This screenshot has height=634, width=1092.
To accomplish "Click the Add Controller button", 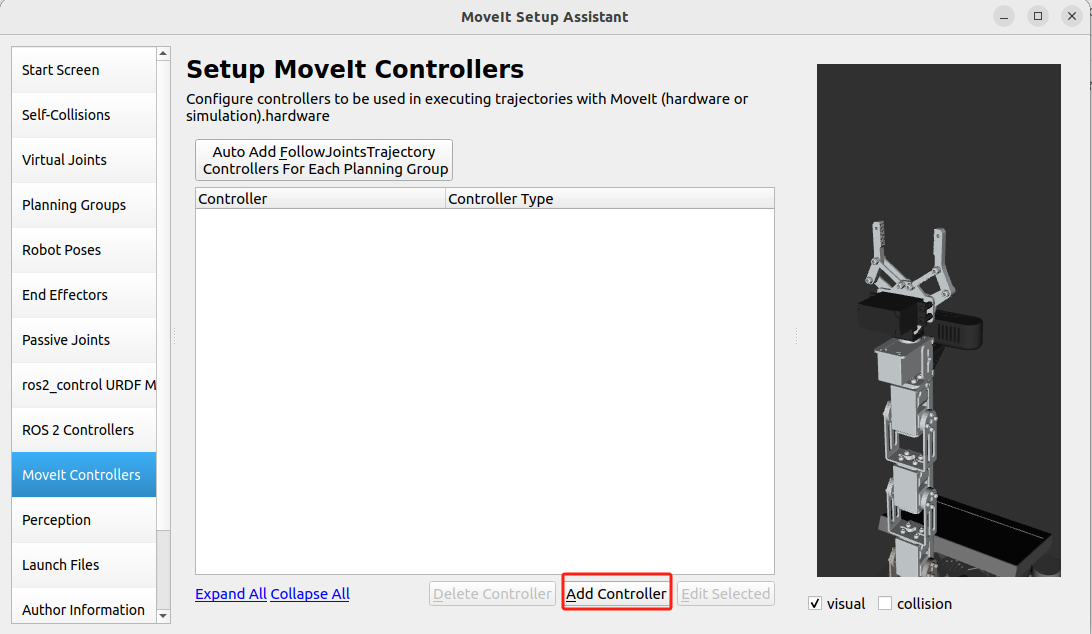I will click(616, 594).
